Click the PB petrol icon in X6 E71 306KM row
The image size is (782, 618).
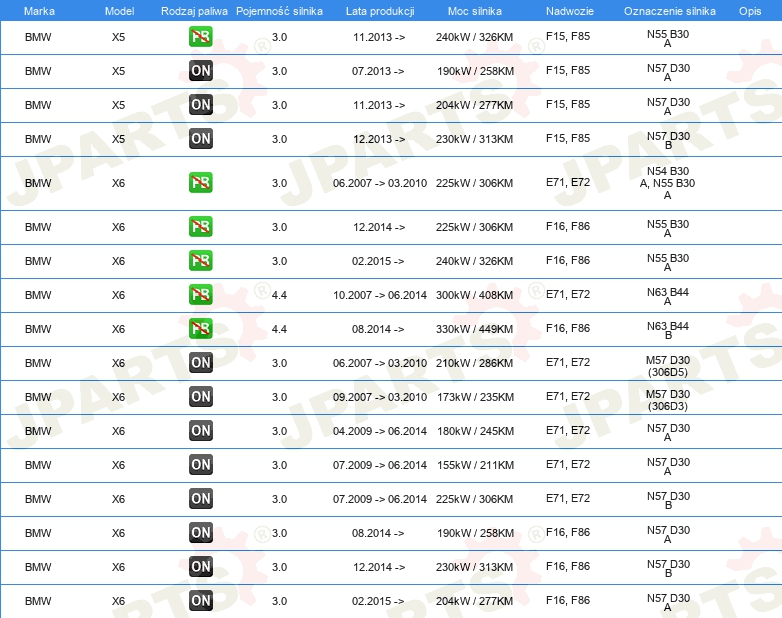(x=200, y=182)
